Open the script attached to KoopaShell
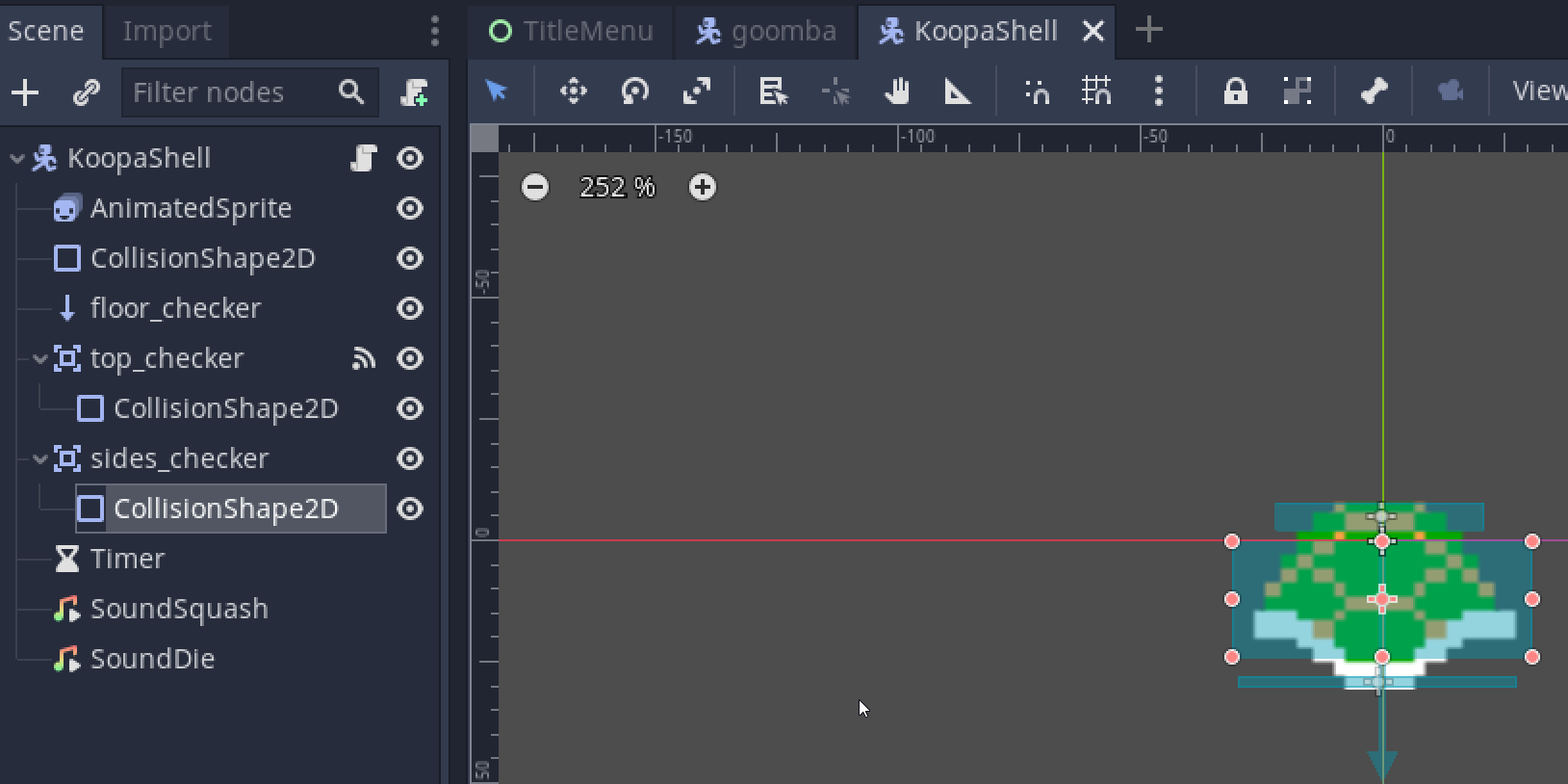The height and width of the screenshot is (784, 1568). (x=363, y=158)
